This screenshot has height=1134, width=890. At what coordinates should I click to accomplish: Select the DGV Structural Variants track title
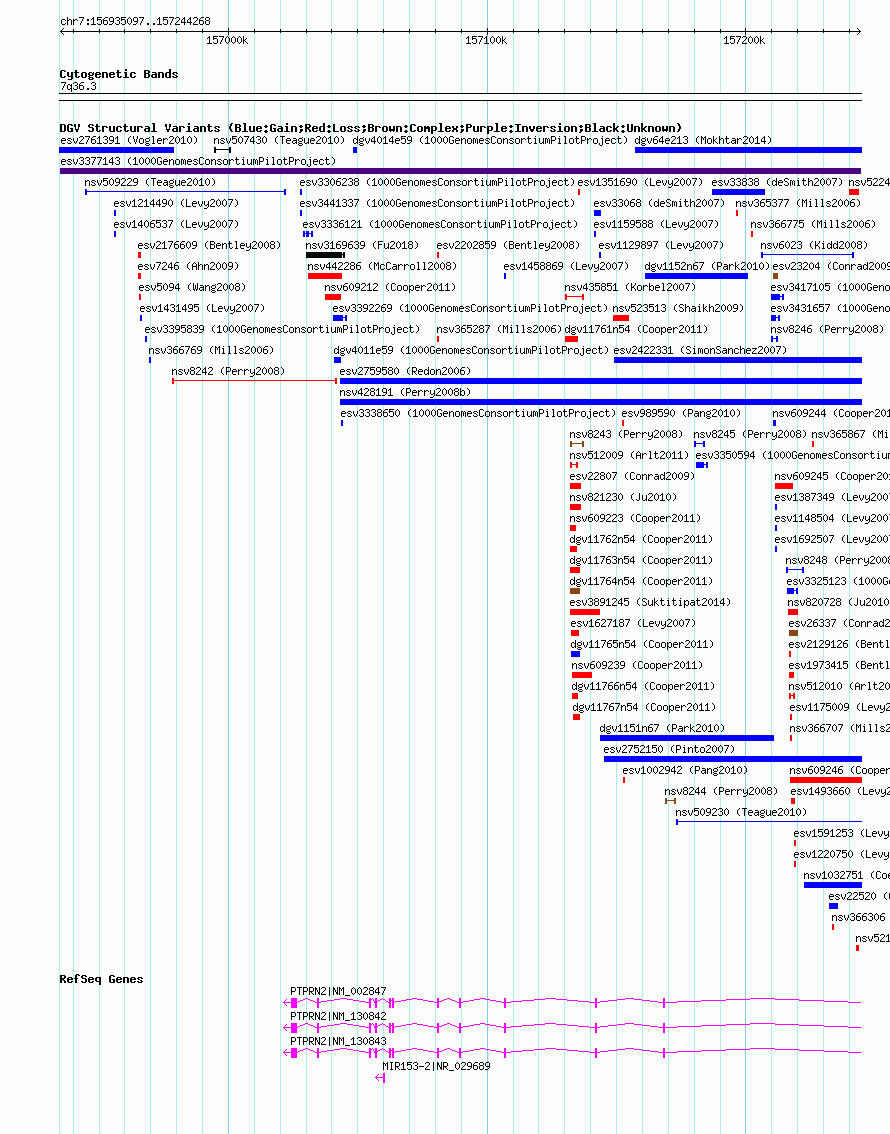(370, 128)
